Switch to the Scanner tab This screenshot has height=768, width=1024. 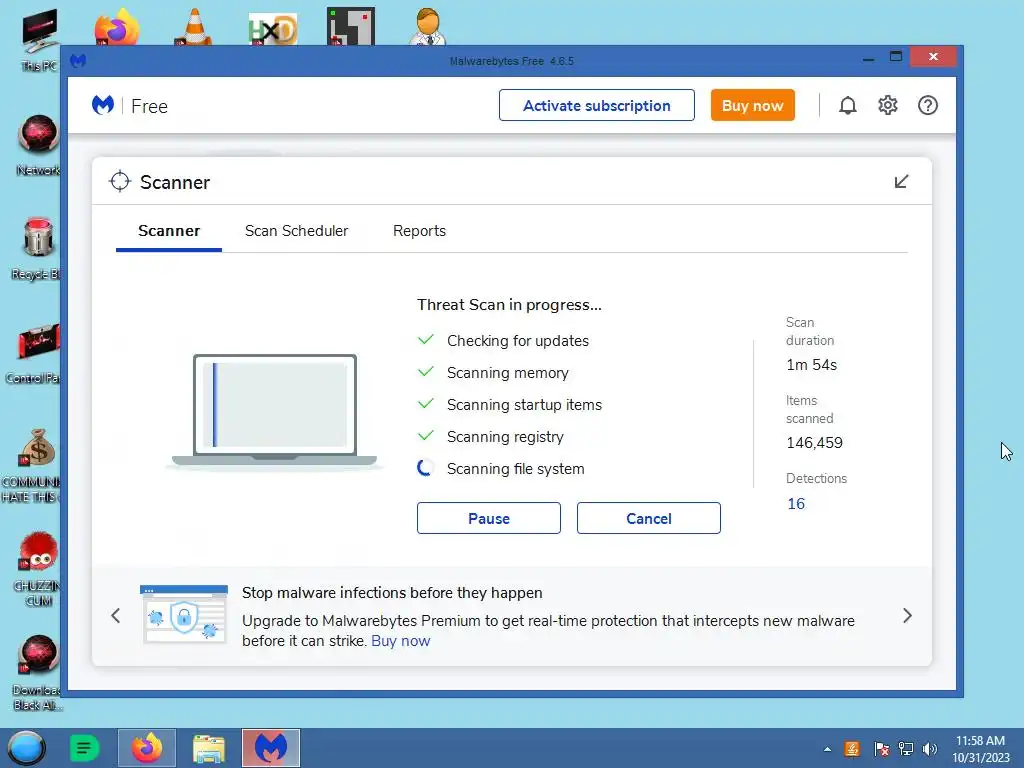pyautogui.click(x=169, y=231)
